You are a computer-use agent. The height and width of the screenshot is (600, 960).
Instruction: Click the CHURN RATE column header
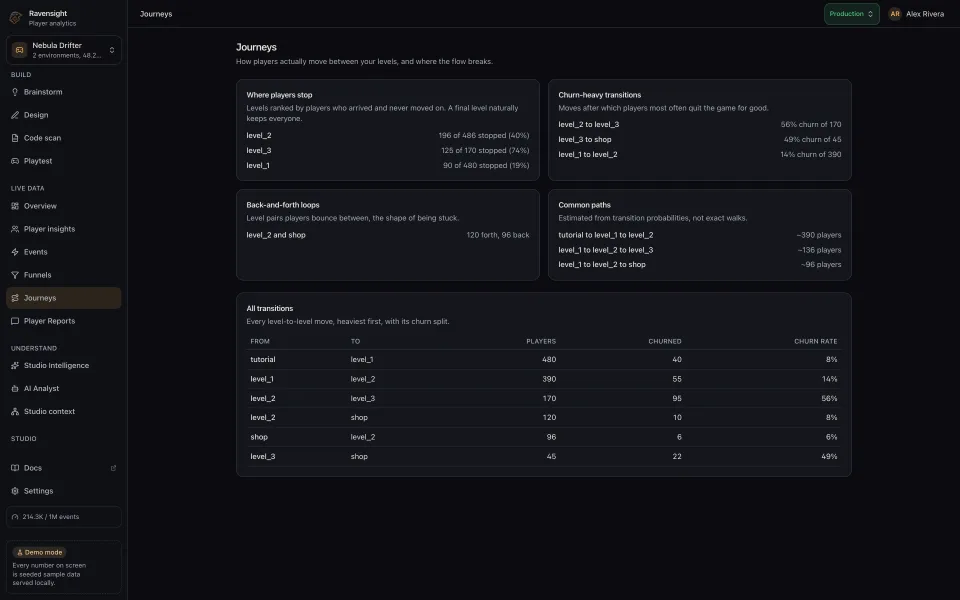[816, 341]
